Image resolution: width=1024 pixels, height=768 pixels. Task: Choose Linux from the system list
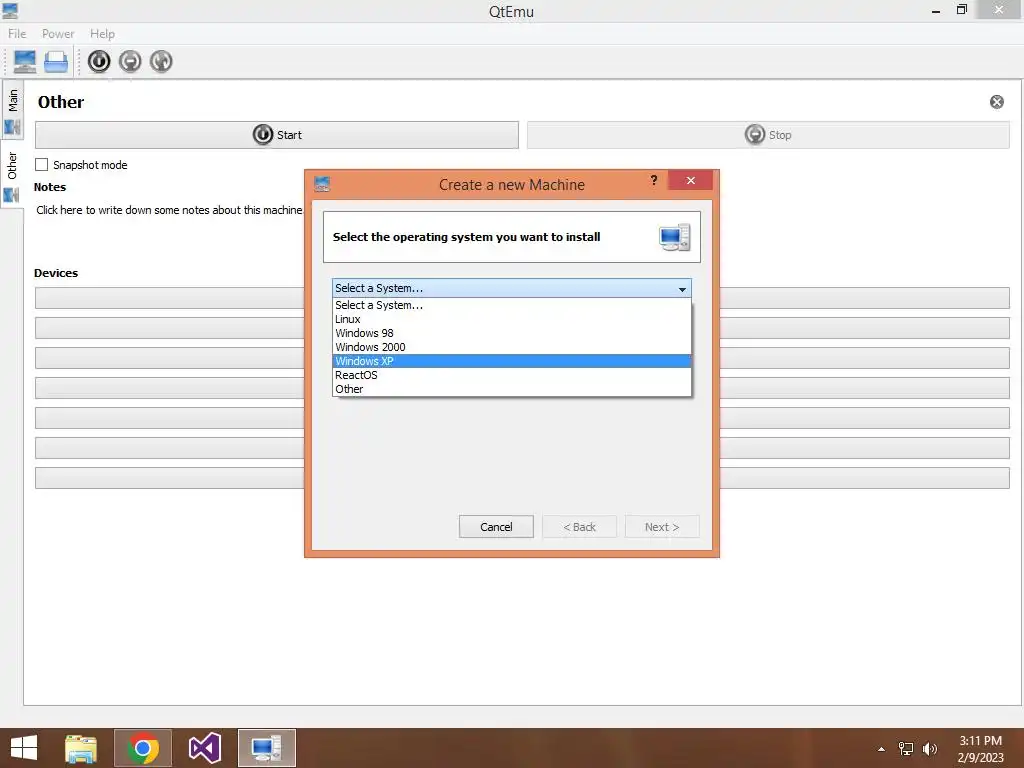[511, 319]
